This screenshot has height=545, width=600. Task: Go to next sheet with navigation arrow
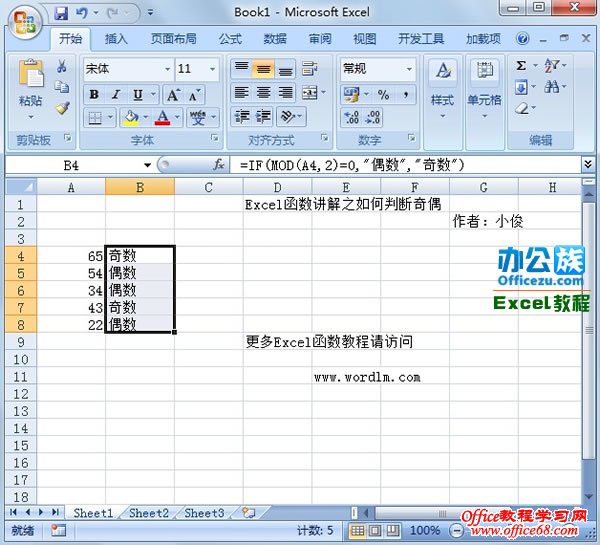(41, 512)
